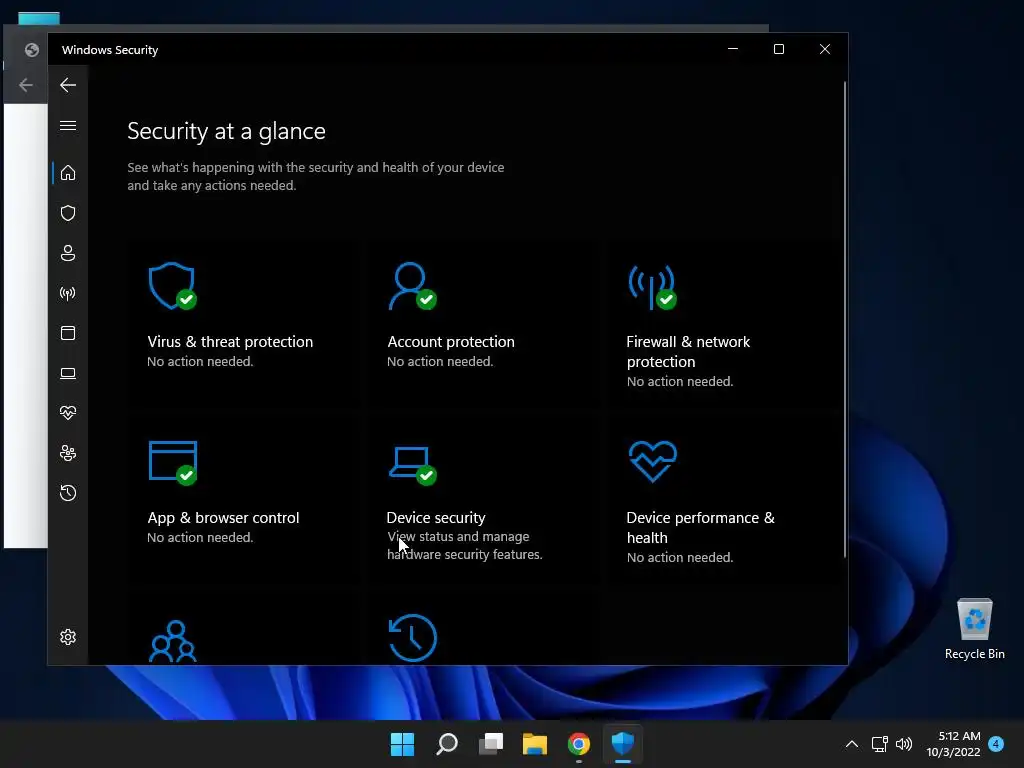This screenshot has height=768, width=1024.
Task: Open volume speaker tray icon
Action: click(904, 744)
